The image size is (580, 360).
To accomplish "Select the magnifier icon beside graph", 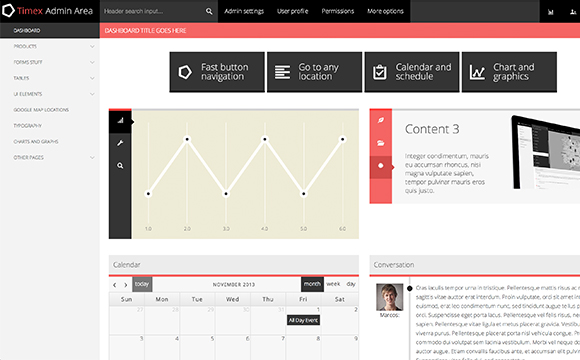I will coord(120,166).
